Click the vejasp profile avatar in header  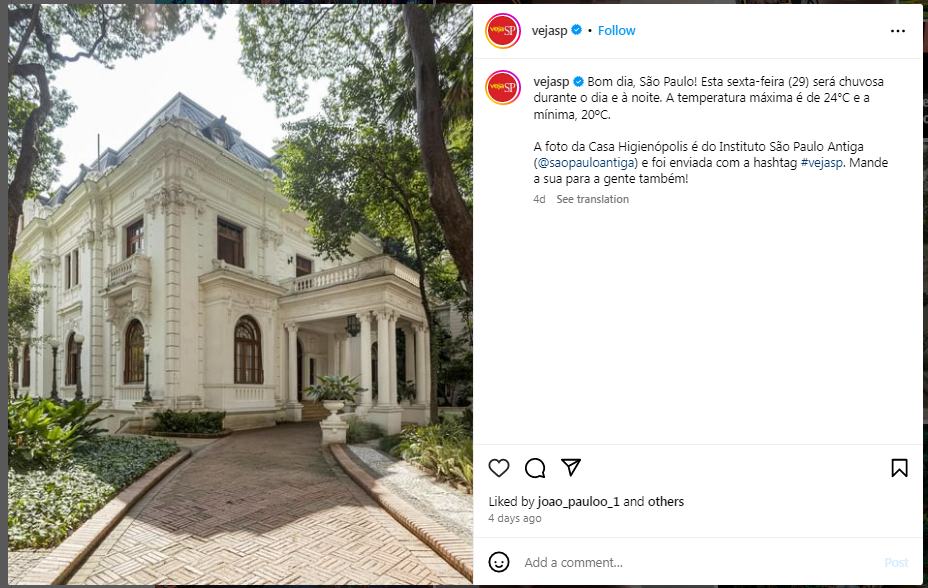coord(502,31)
